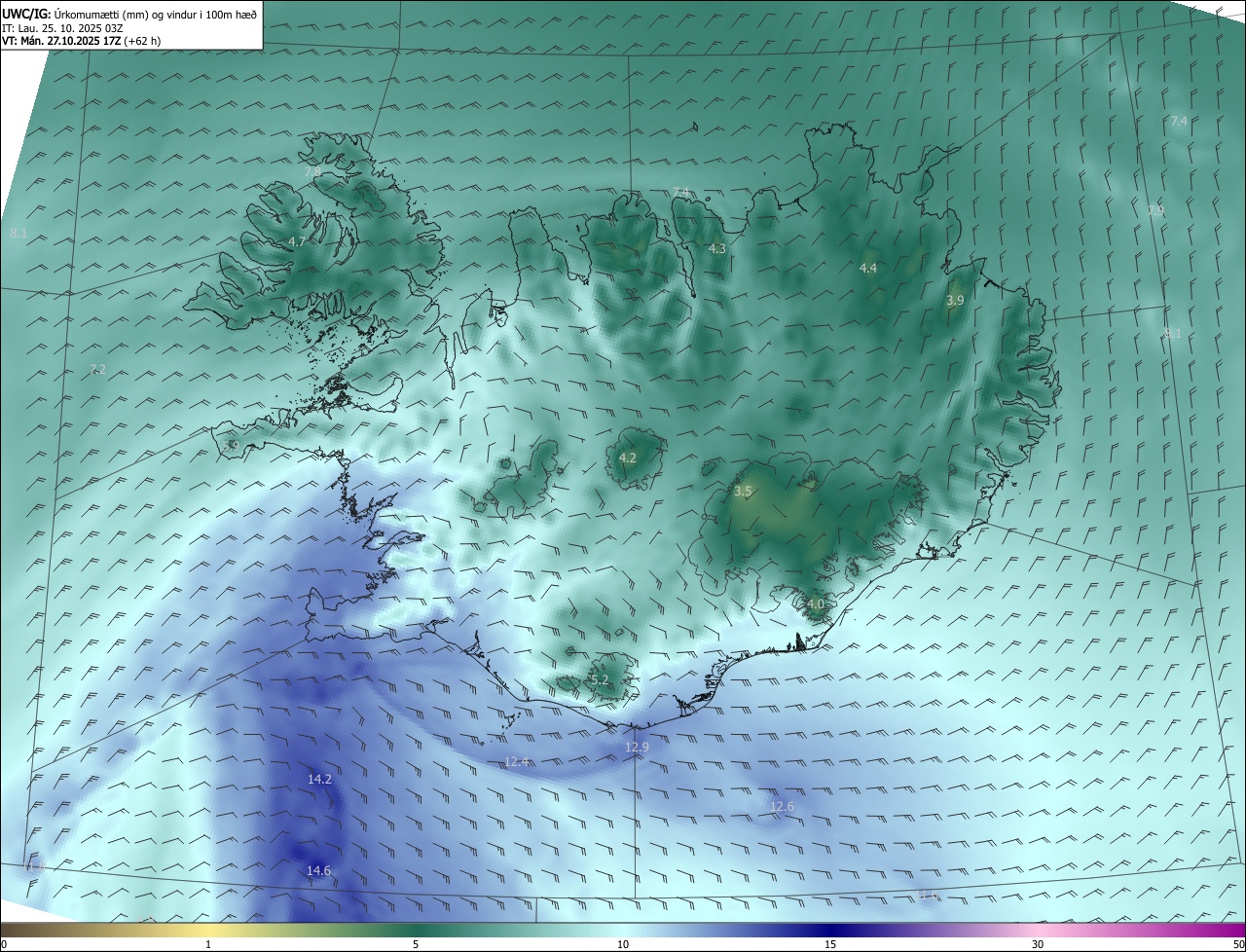Select the 14.6 precipitation value label
Viewport: 1246px width, 952px height.
click(319, 870)
